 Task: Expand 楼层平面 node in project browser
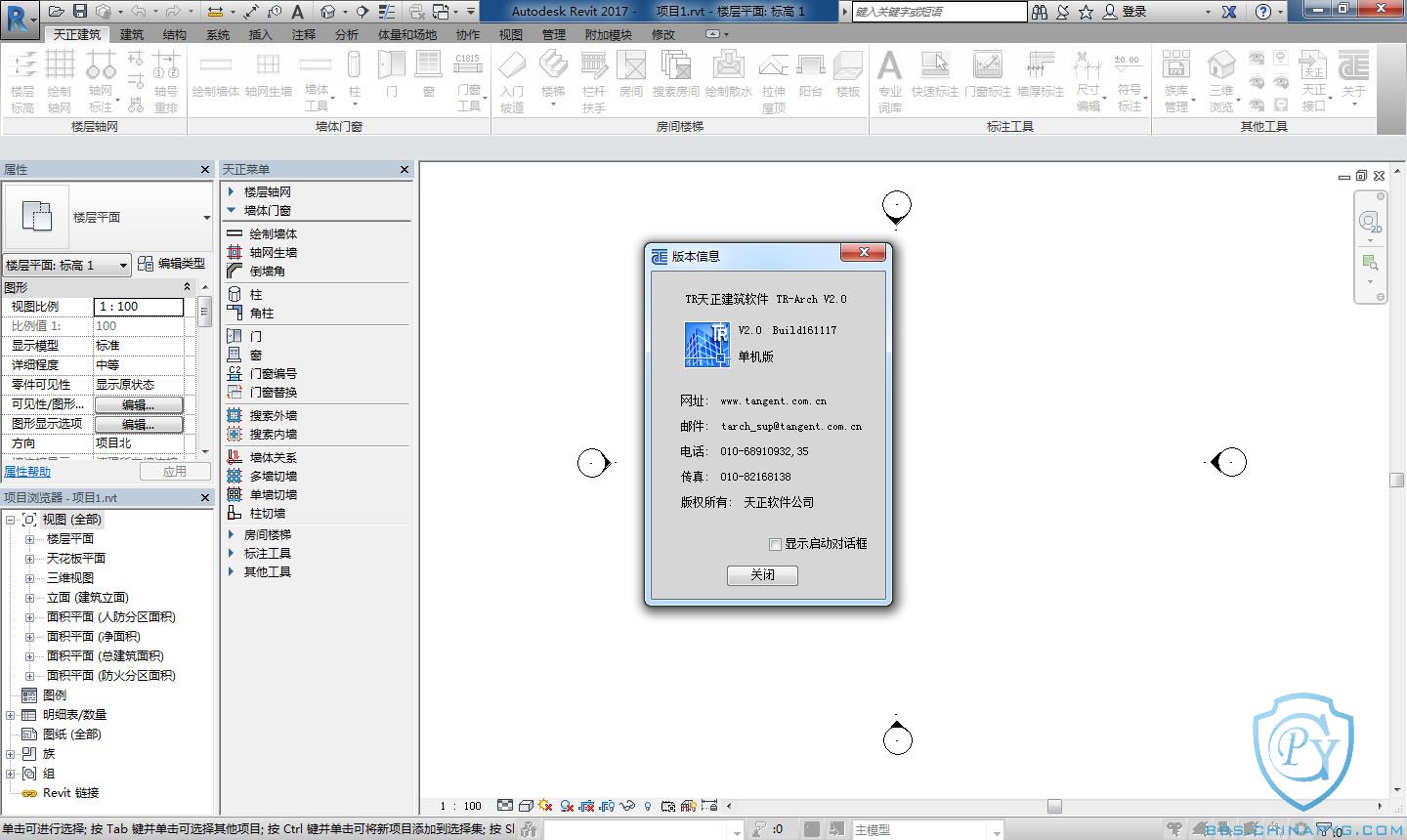coord(29,539)
